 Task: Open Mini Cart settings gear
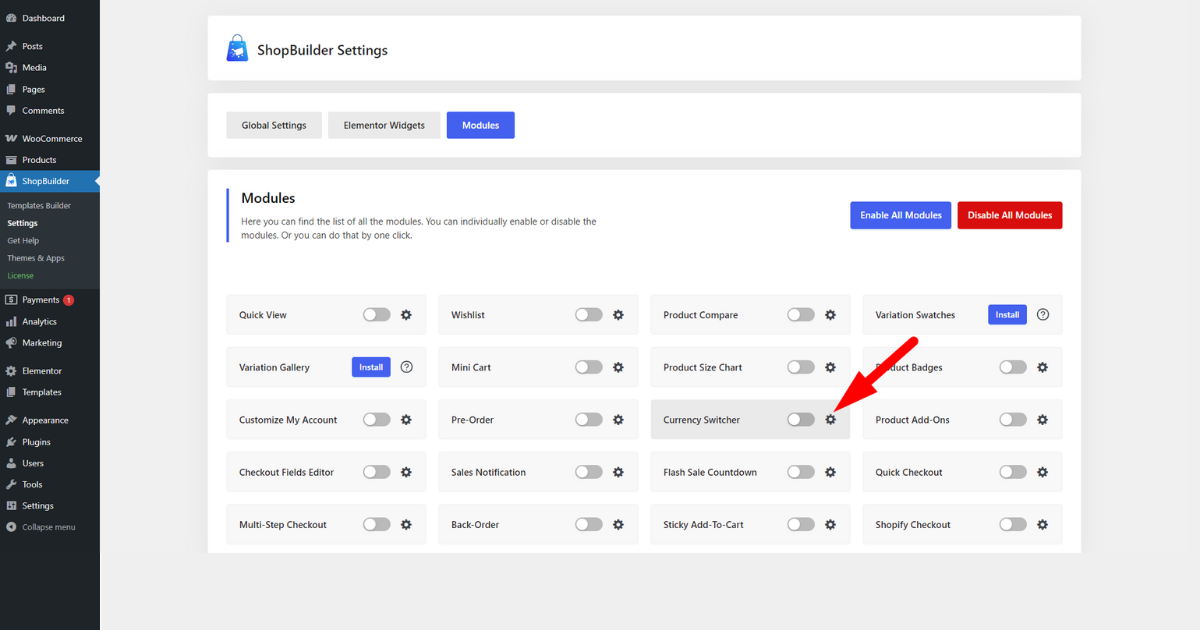click(x=618, y=367)
